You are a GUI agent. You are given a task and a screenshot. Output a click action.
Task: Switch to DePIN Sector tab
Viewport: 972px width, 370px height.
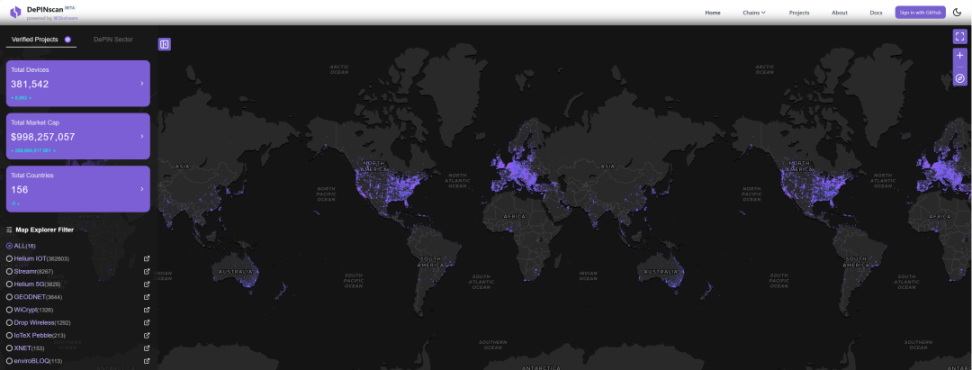tap(113, 40)
